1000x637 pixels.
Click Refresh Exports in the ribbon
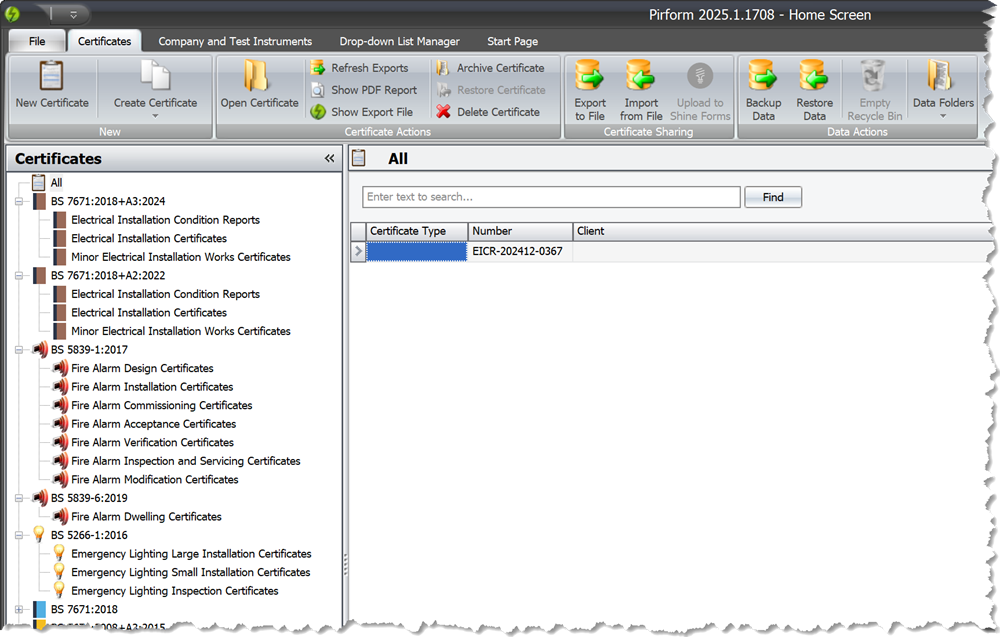click(x=360, y=68)
